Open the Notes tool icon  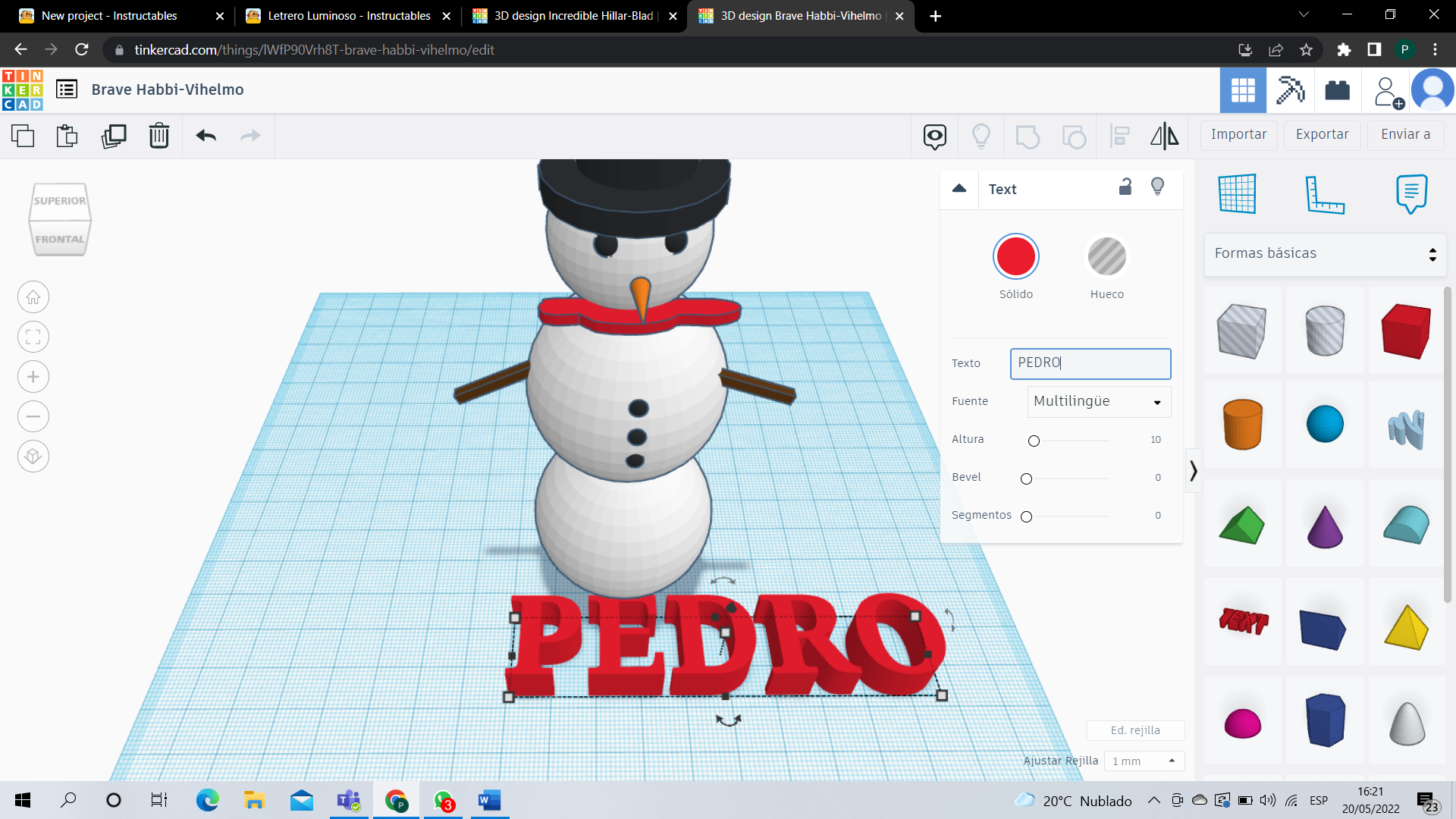click(1410, 194)
